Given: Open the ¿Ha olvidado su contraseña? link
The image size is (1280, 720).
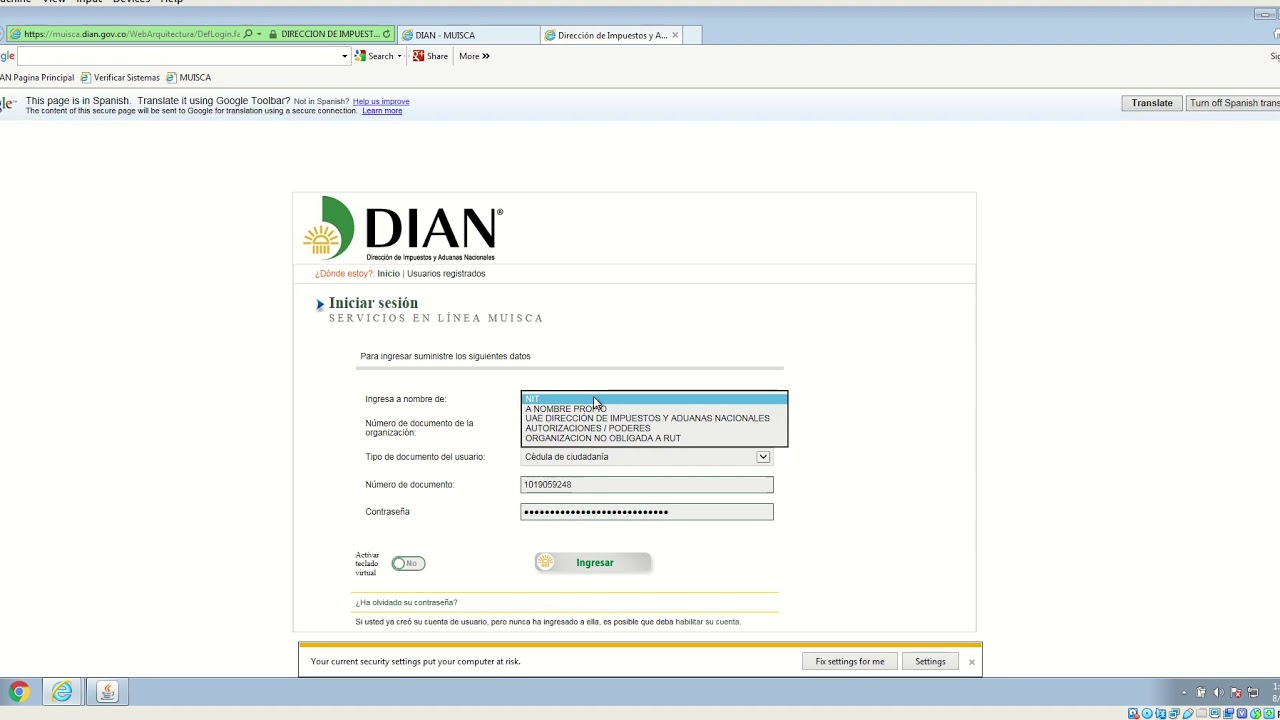Looking at the screenshot, I should [x=406, y=603].
